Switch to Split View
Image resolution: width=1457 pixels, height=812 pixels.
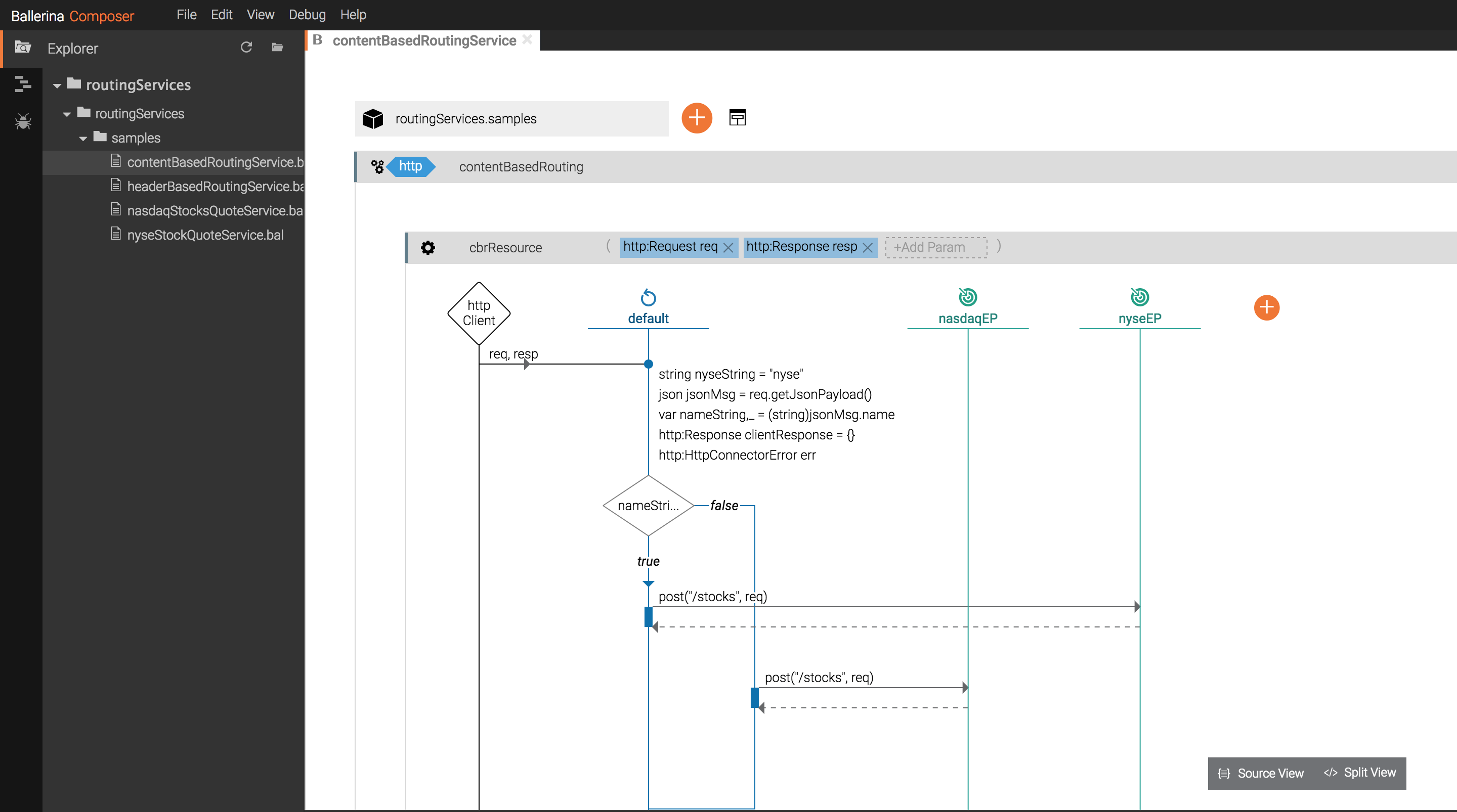pyautogui.click(x=1360, y=773)
